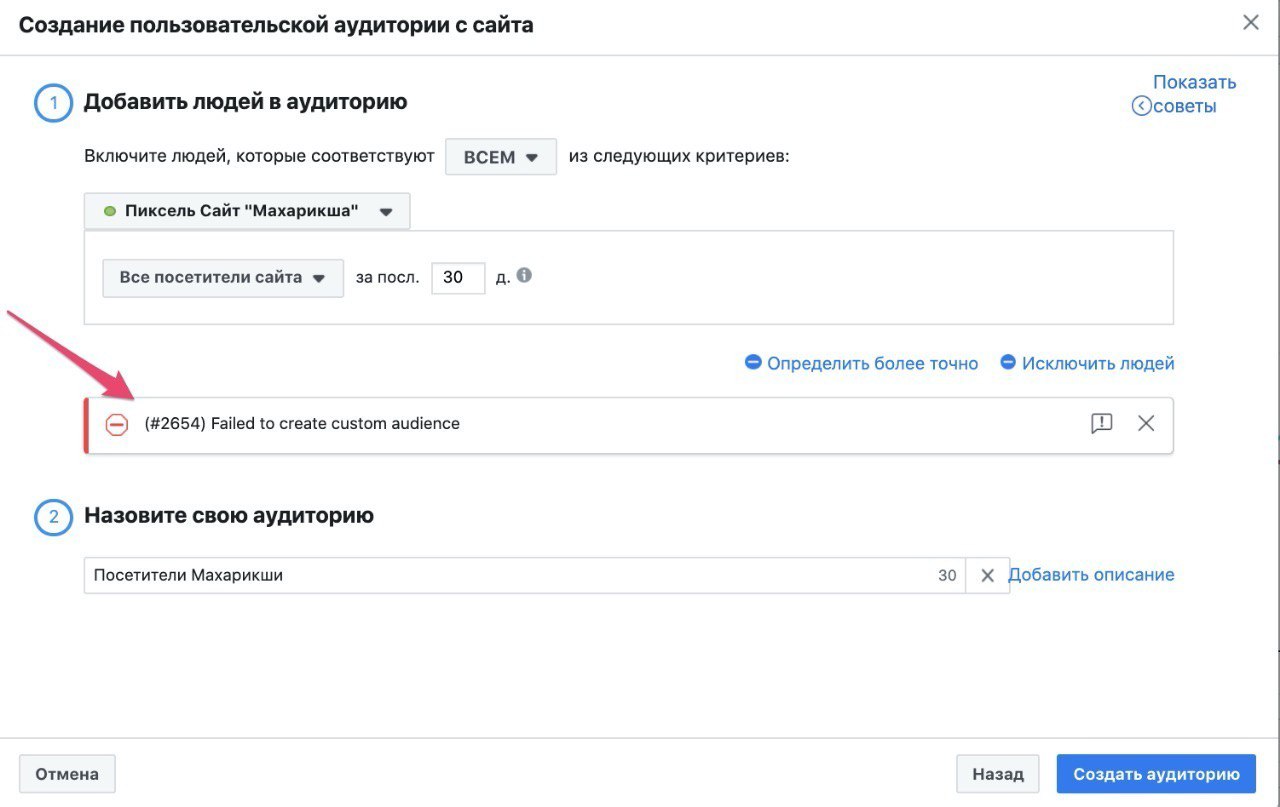Open the Все посетители сайта dropdown
Image resolution: width=1280 pixels, height=807 pixels.
(223, 278)
